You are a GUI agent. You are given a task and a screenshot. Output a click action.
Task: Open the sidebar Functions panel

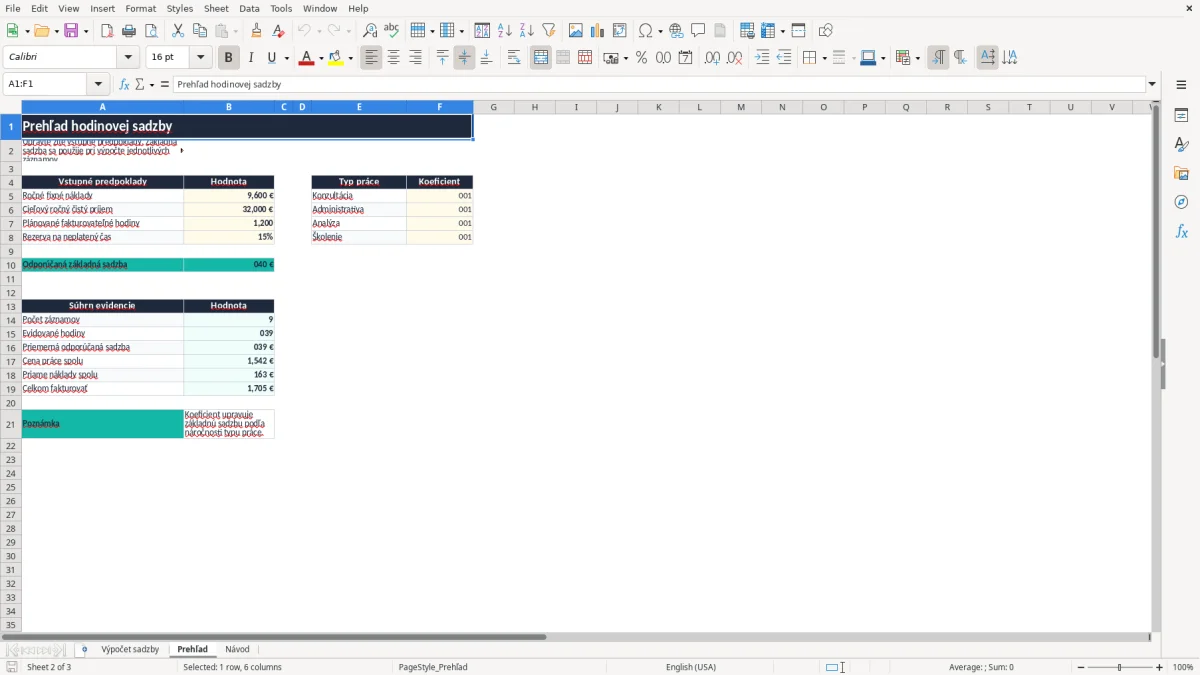coord(1181,231)
